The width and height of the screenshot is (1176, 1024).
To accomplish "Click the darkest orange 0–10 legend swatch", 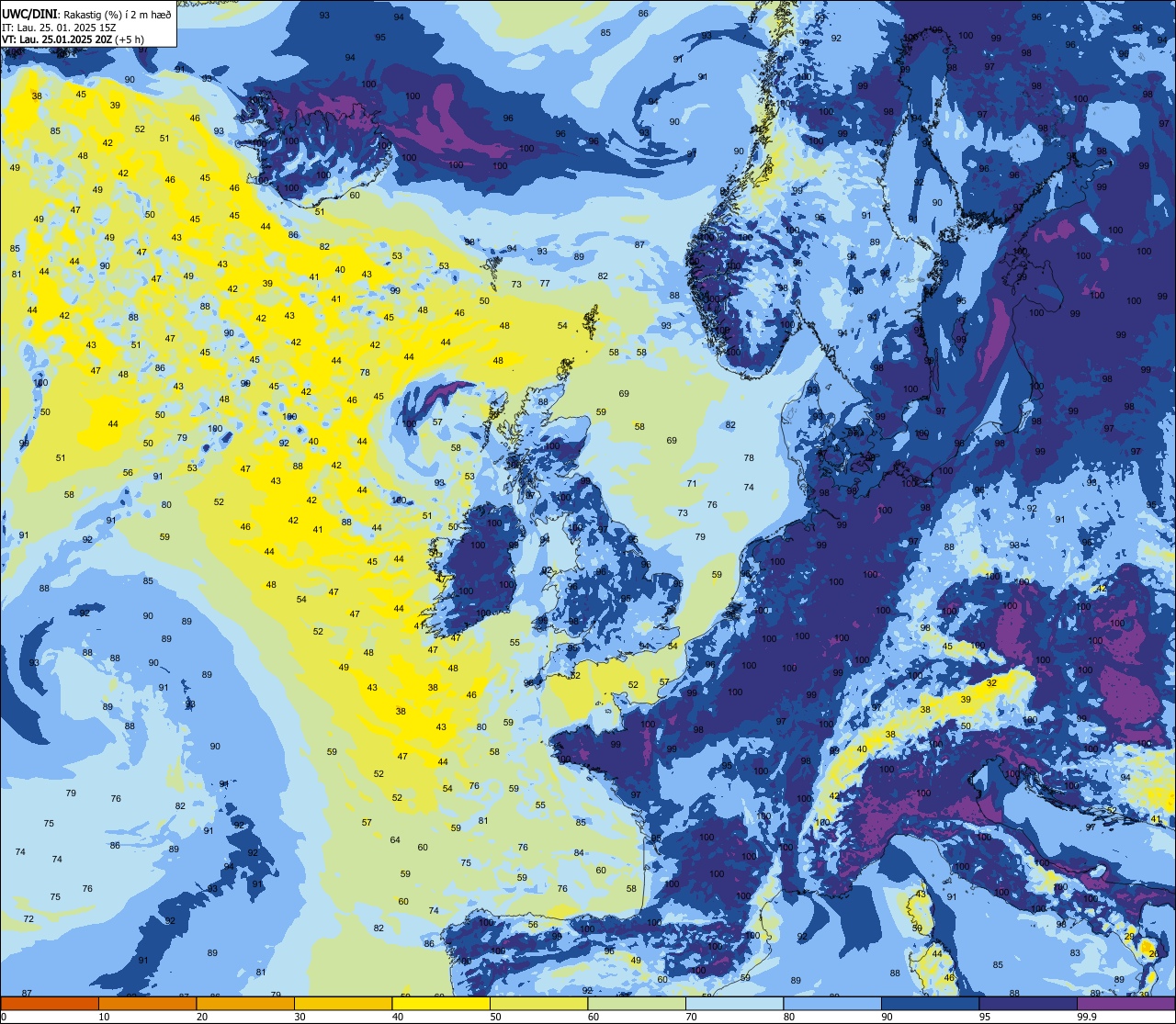I will coord(50,1003).
